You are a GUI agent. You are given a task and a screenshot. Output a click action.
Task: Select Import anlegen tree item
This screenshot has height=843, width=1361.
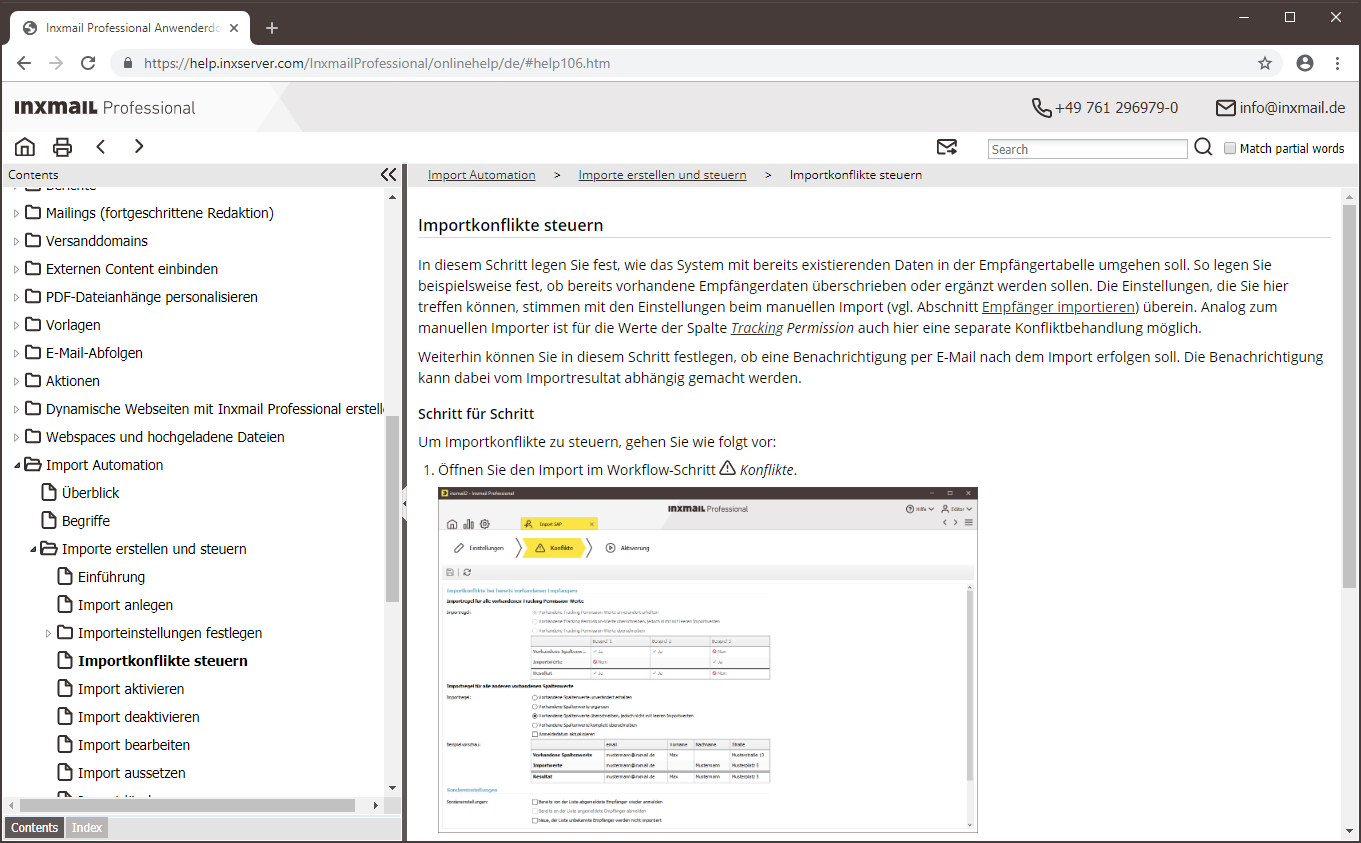coord(125,605)
